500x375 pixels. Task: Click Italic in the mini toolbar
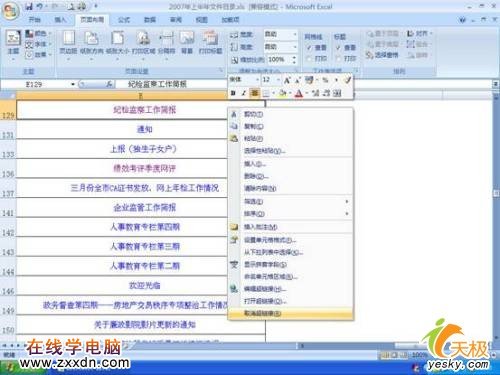click(244, 93)
